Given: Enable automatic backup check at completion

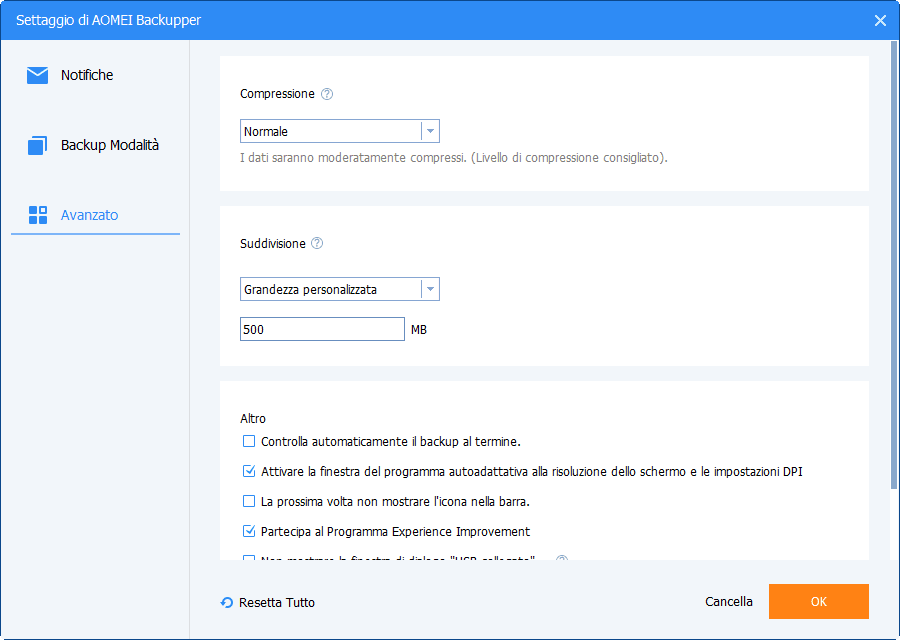Looking at the screenshot, I should [249, 441].
